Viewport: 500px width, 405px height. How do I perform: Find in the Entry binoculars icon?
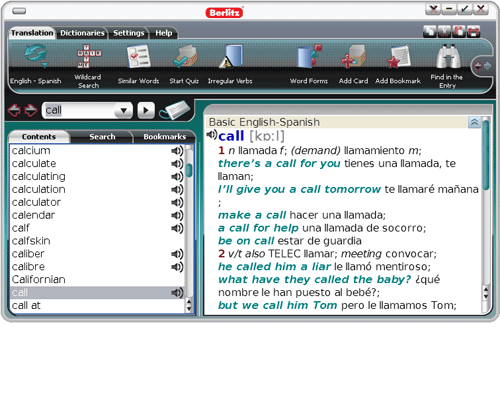448,56
